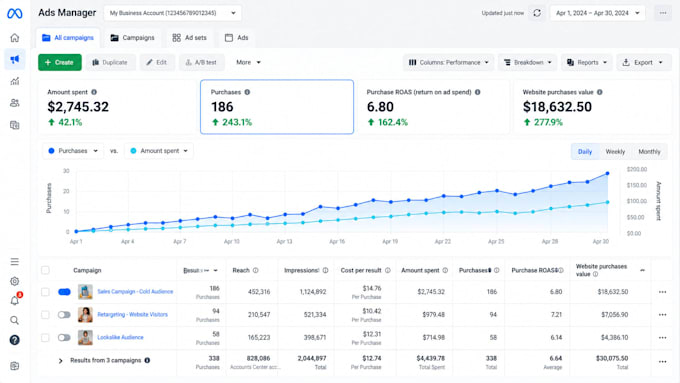Open the billing documents sidebar icon
680x383 pixels.
[x=14, y=125]
